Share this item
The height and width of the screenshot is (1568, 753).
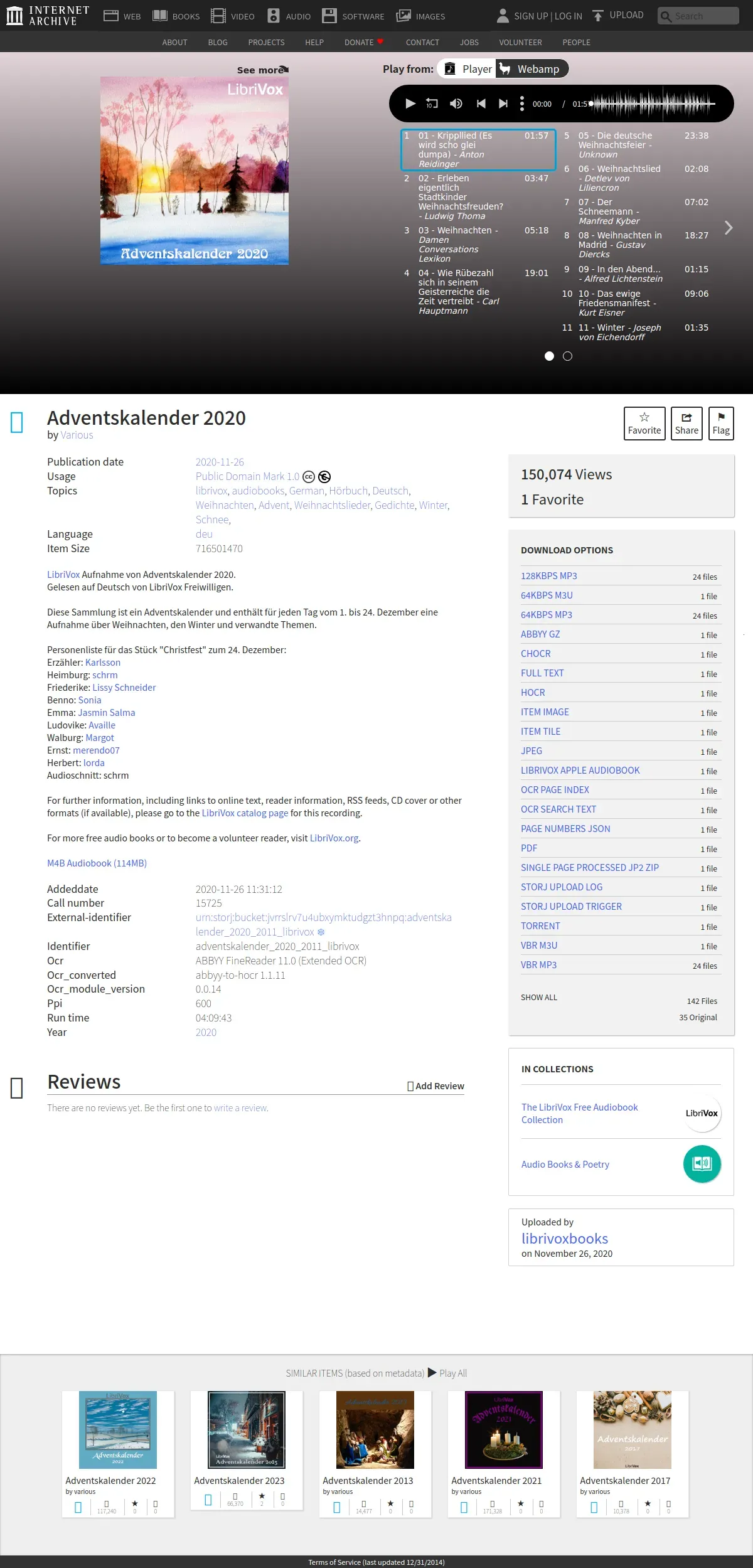[686, 424]
